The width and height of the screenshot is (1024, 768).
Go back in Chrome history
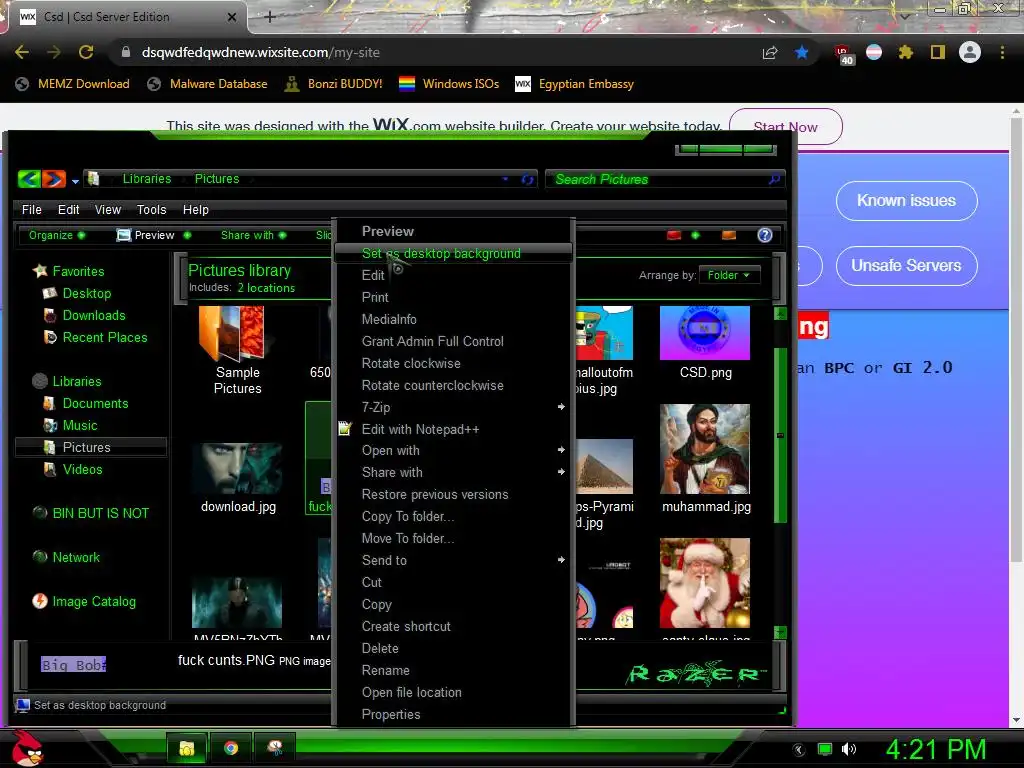[x=22, y=52]
